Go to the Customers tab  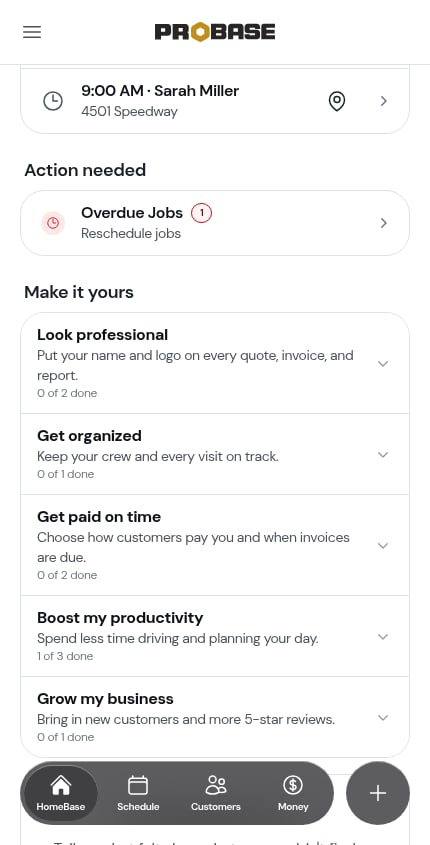[x=216, y=793]
